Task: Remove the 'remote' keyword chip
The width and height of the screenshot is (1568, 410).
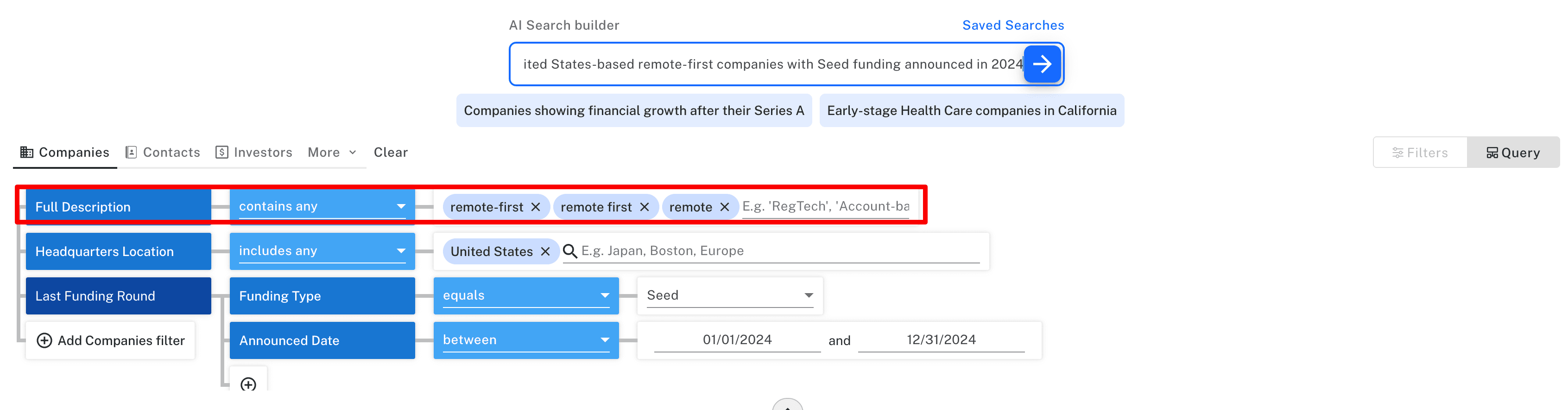Action: [x=724, y=206]
